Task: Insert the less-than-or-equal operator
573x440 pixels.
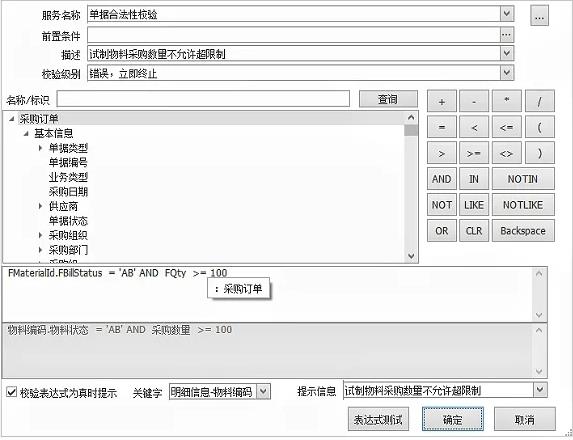Action: click(x=506, y=127)
